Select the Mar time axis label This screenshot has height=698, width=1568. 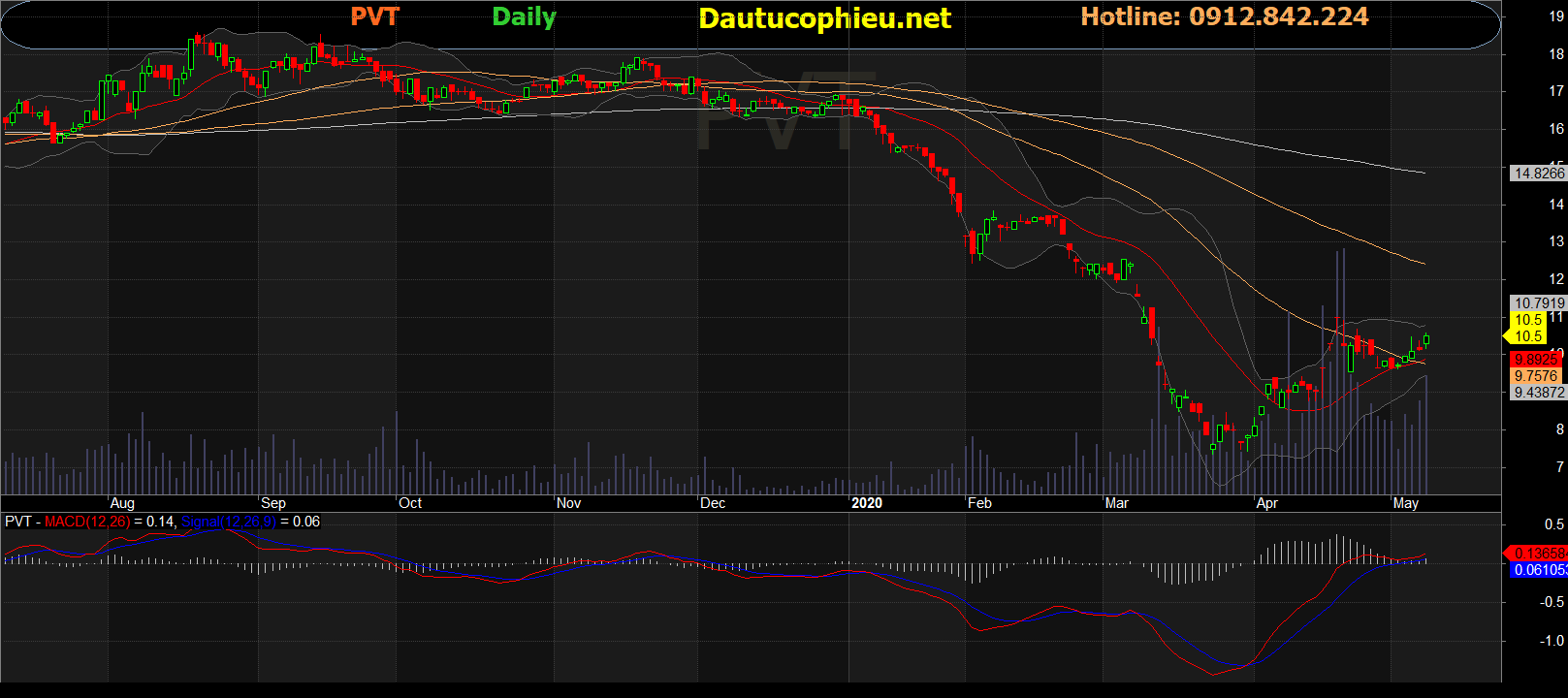click(x=1117, y=503)
